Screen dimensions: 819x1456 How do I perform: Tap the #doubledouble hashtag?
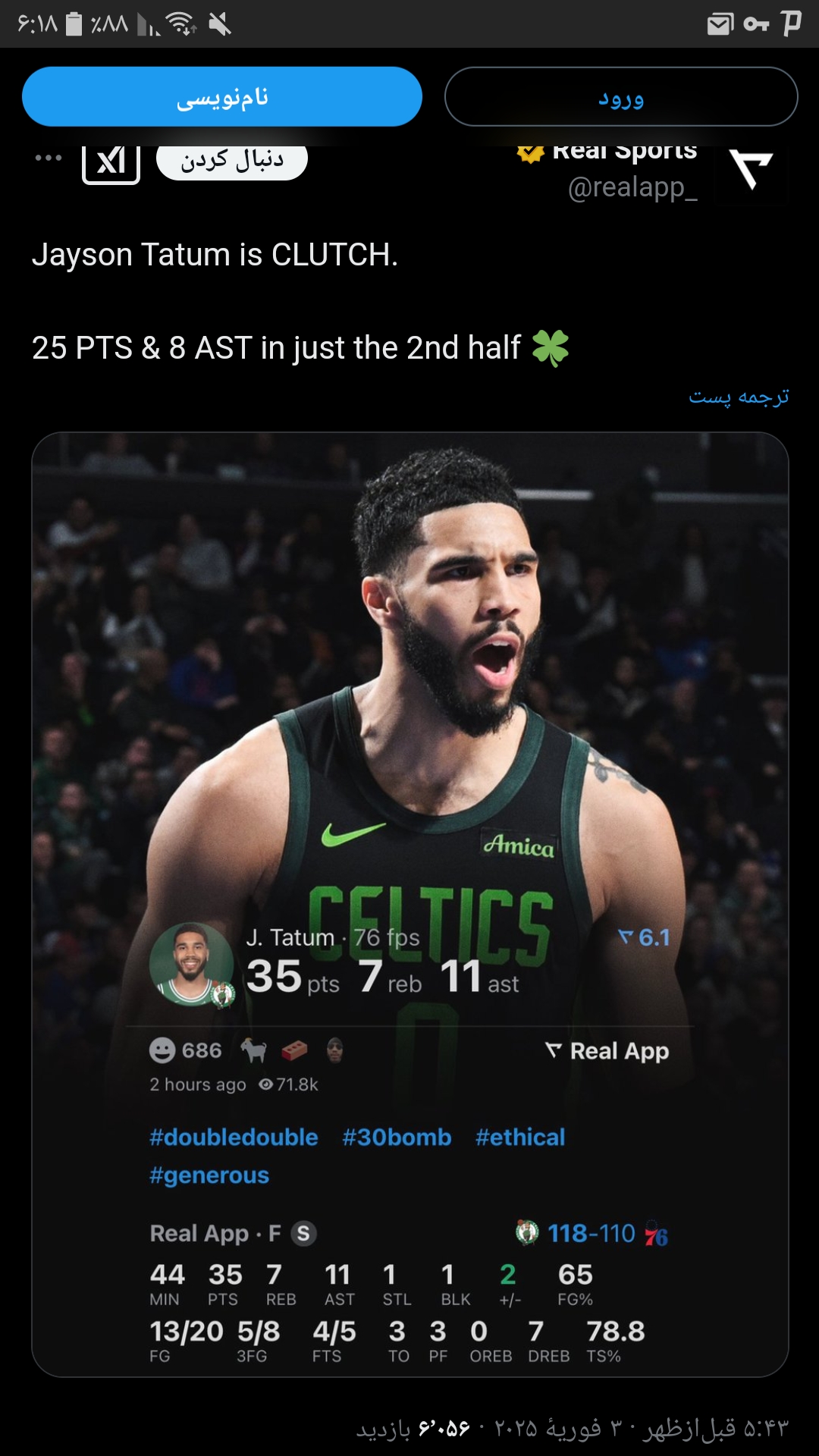[234, 1137]
